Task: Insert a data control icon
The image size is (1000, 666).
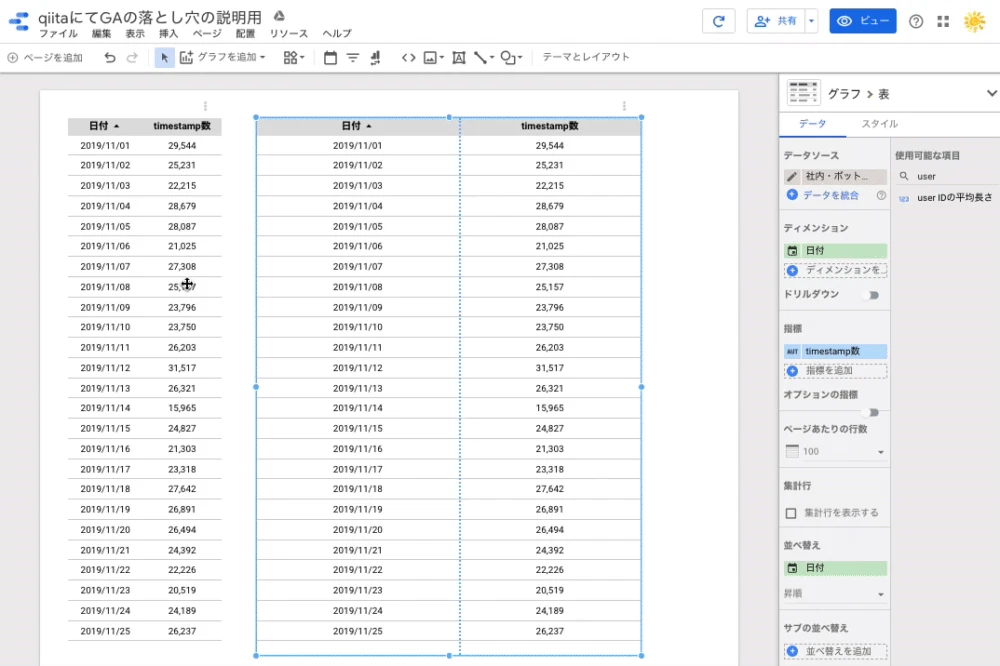Action: tap(376, 57)
